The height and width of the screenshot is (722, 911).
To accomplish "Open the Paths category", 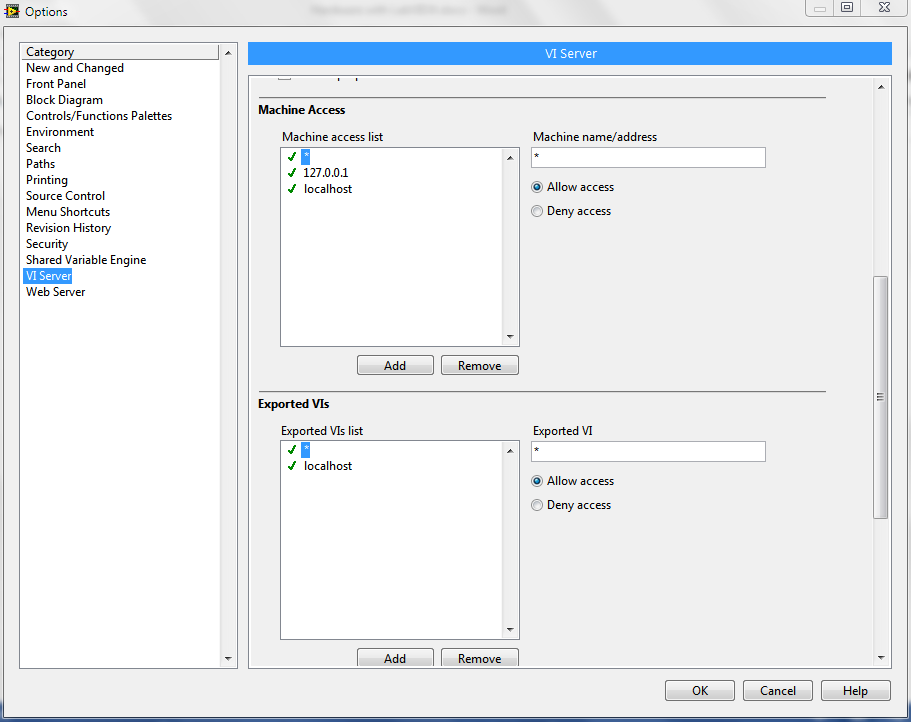I will point(40,164).
